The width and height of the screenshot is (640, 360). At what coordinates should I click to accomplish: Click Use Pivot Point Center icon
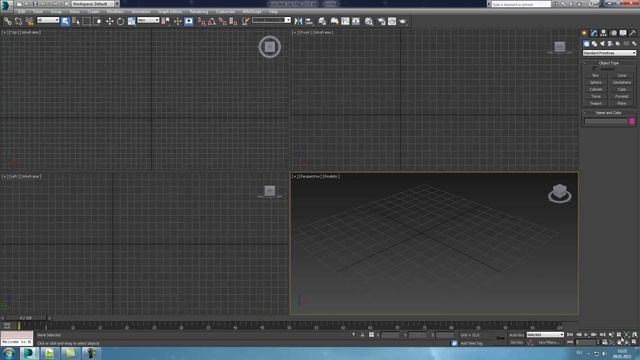click(166, 21)
